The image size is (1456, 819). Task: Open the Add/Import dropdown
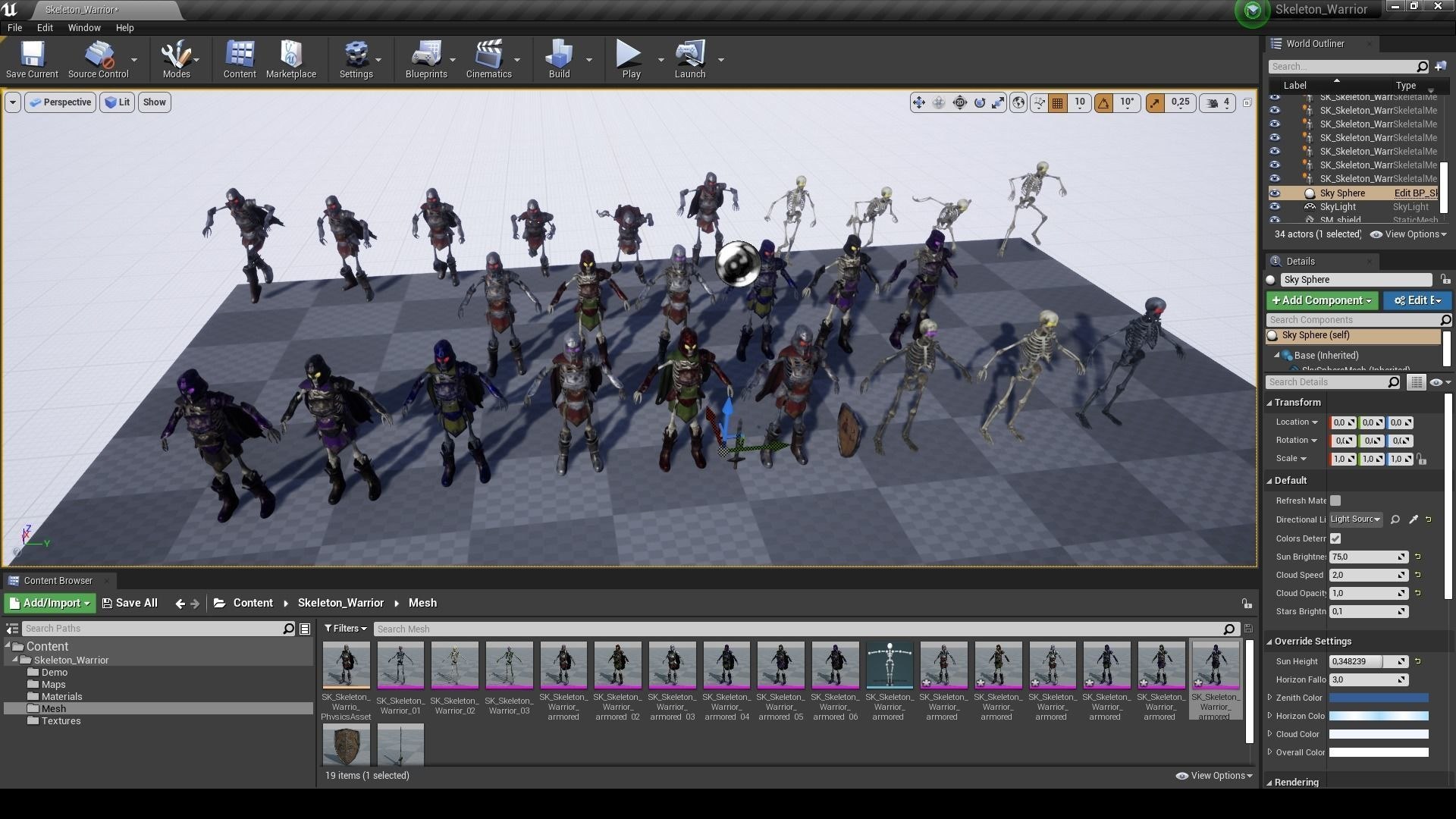(49, 603)
